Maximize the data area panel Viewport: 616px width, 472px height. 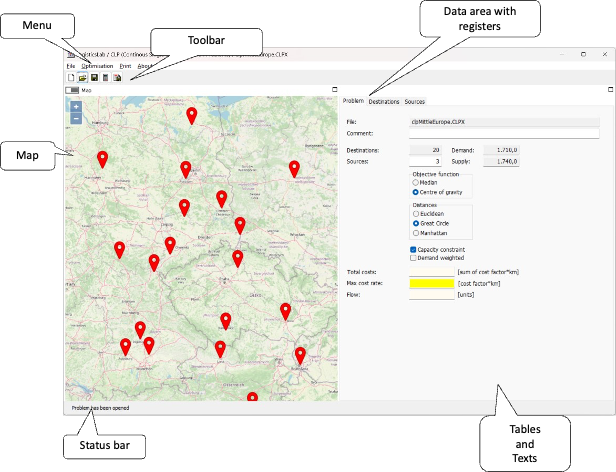(x=610, y=90)
